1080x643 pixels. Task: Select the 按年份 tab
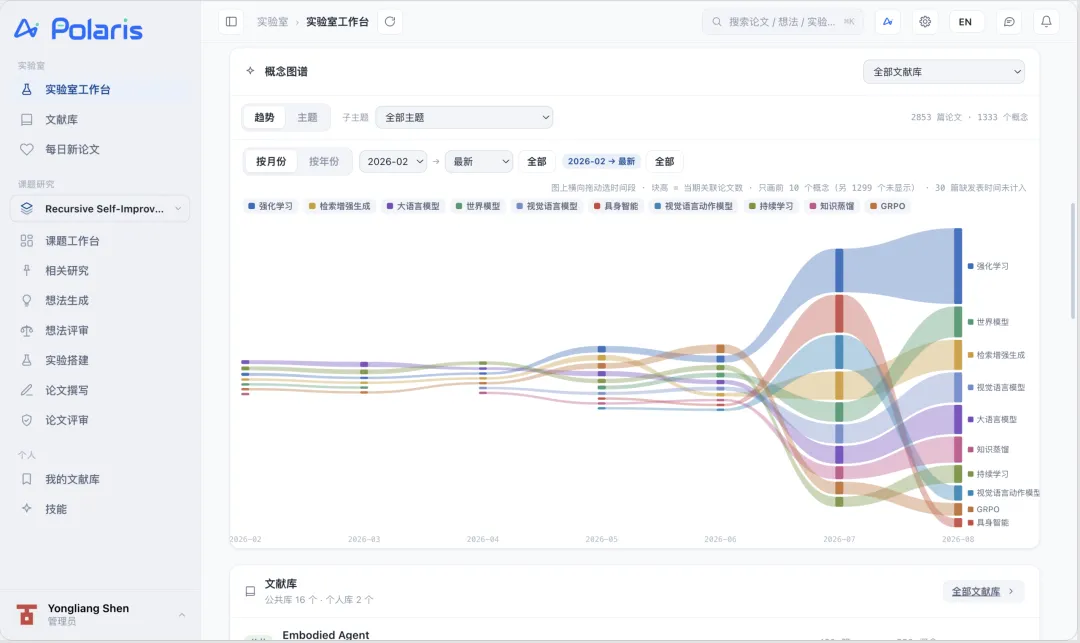click(x=324, y=162)
